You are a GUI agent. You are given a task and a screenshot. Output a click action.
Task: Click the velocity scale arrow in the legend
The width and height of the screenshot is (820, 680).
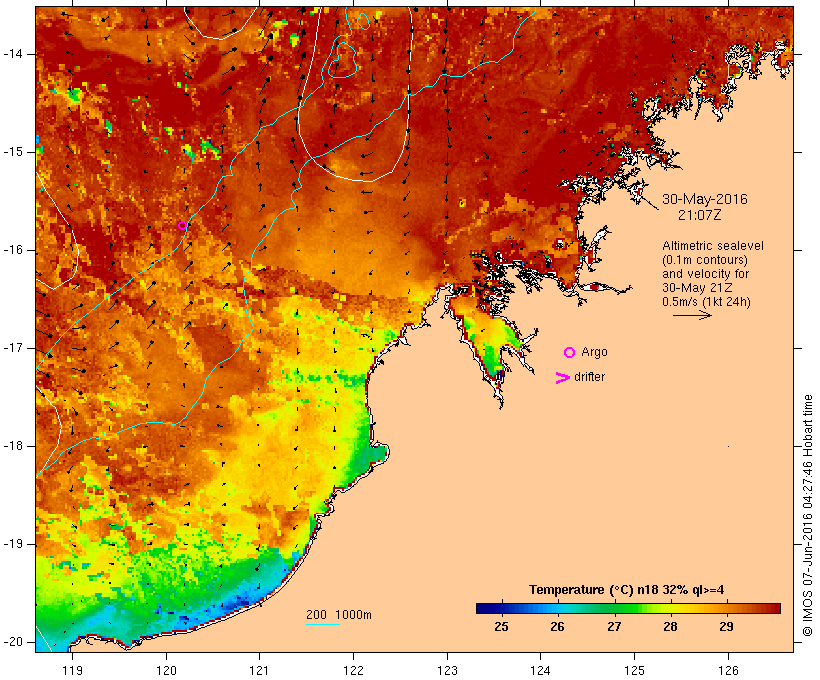(x=692, y=315)
